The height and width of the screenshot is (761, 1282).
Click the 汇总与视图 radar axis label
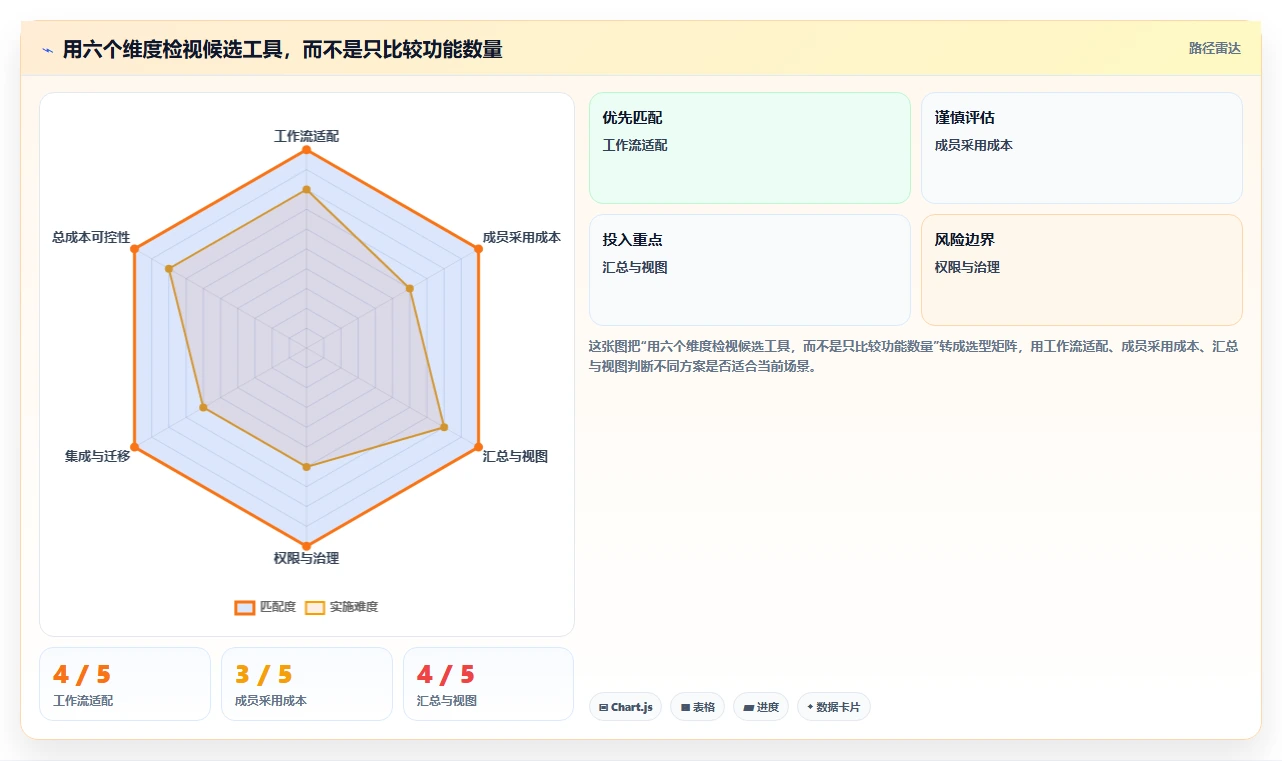(515, 456)
